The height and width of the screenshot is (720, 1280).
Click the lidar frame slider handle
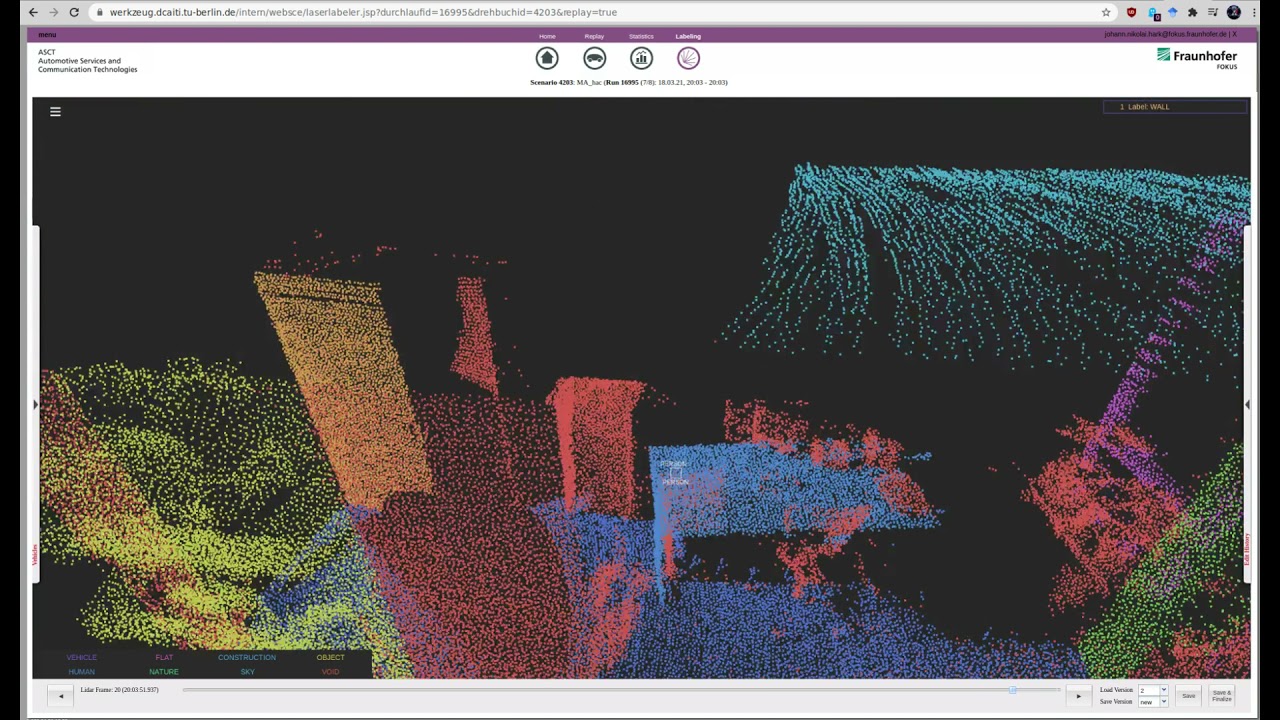coord(1013,690)
